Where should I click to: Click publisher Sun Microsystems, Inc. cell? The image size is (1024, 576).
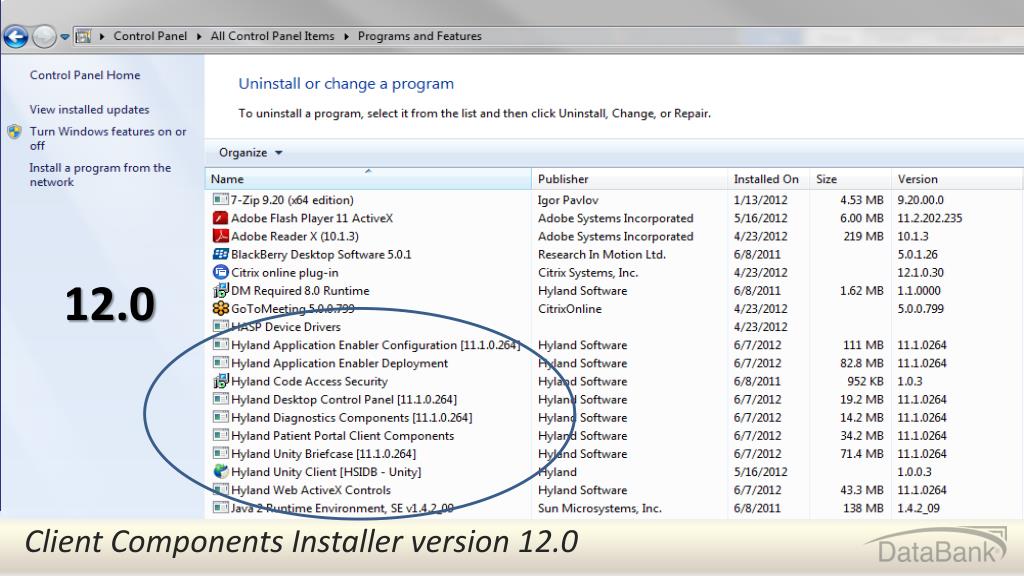tap(600, 509)
